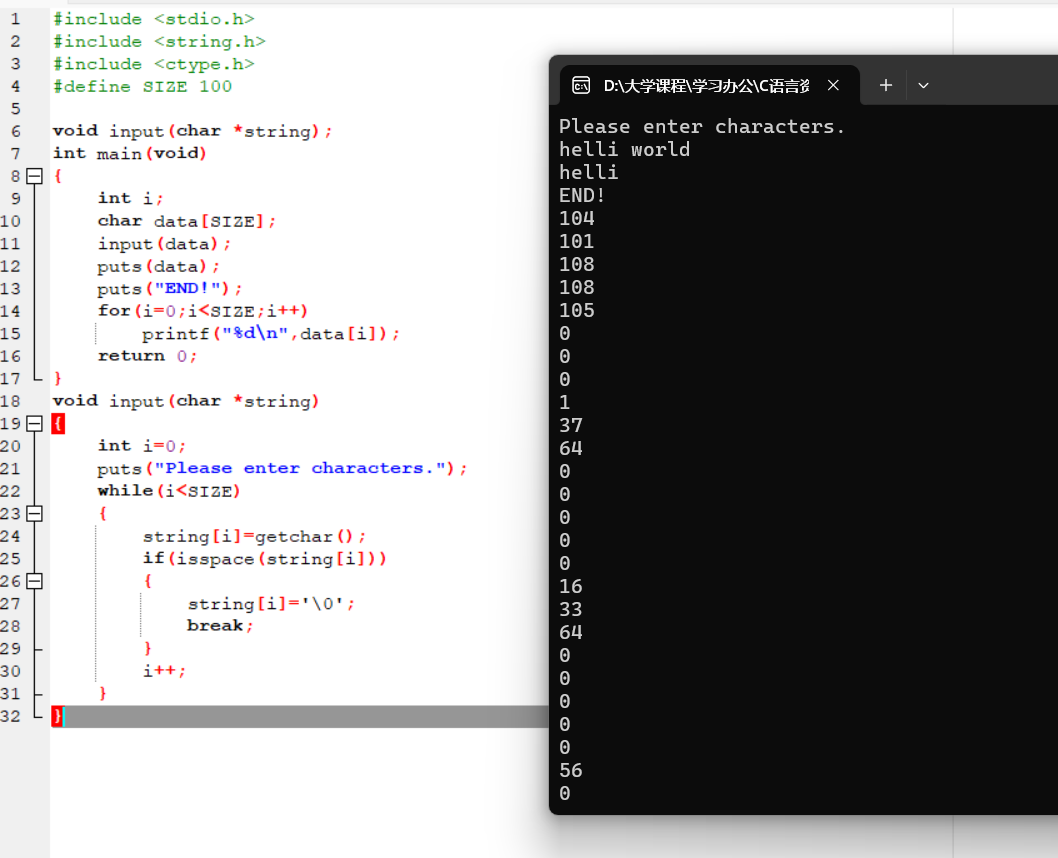The height and width of the screenshot is (858, 1058).
Task: Click the console icon in terminal tab
Action: (581, 86)
